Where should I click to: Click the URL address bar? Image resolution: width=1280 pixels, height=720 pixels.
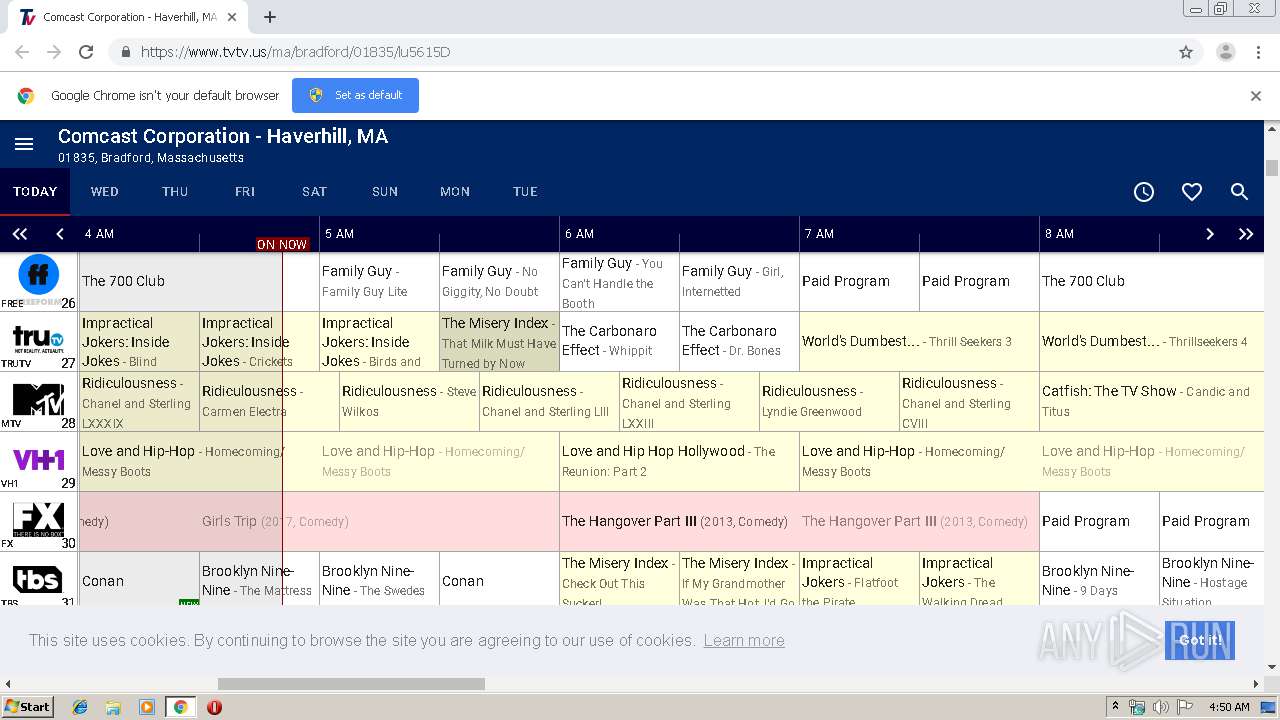[640, 52]
